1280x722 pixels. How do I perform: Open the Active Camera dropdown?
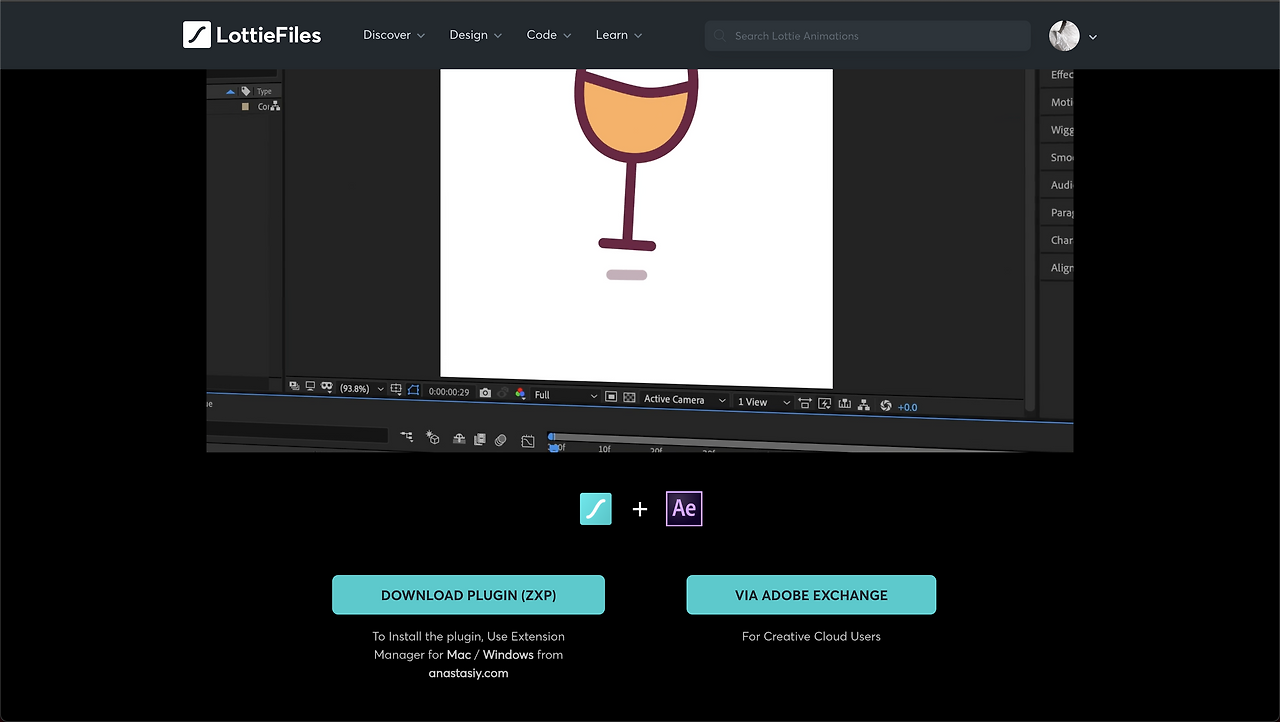[685, 400]
